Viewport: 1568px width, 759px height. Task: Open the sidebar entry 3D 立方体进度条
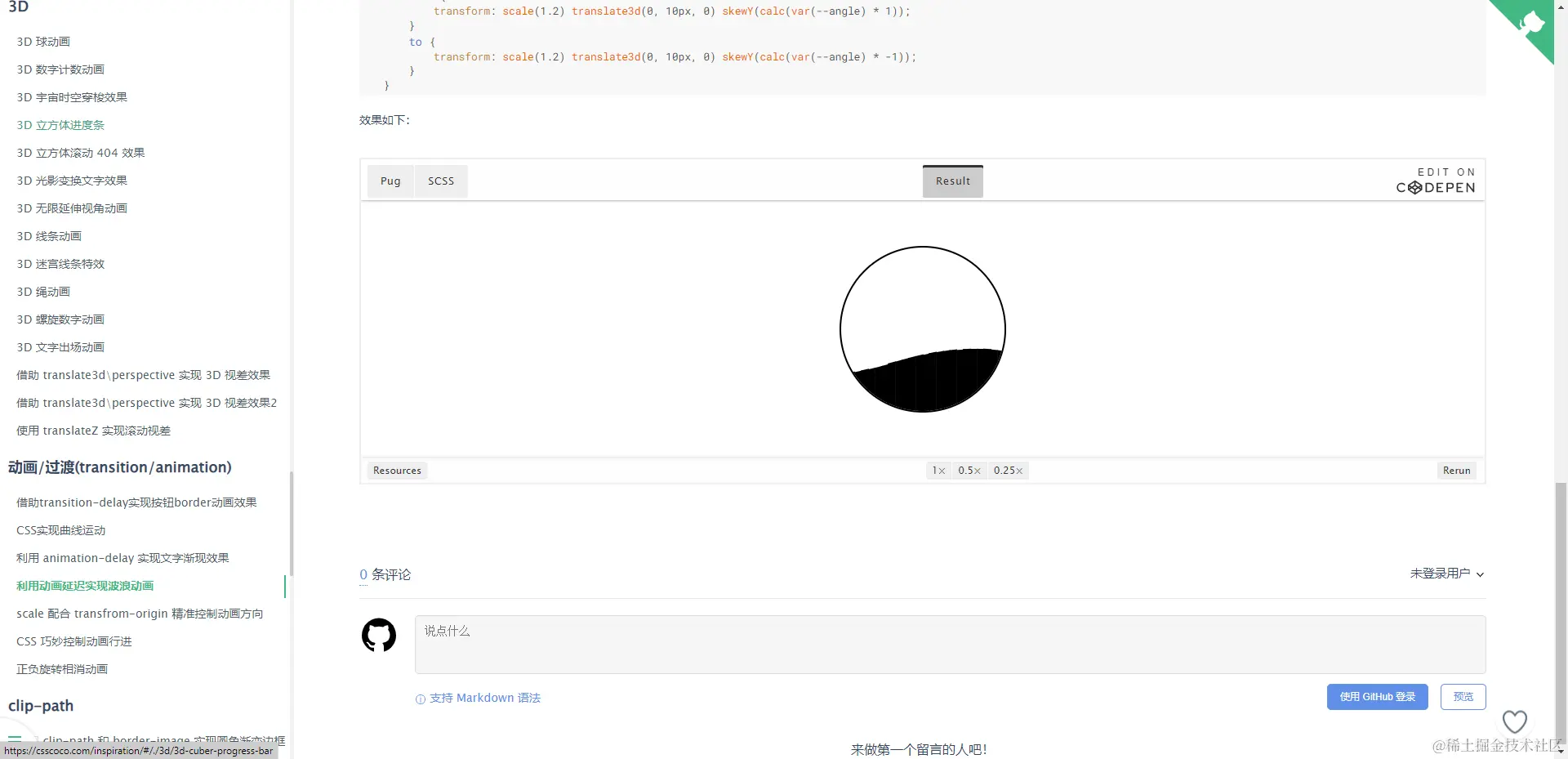click(60, 125)
